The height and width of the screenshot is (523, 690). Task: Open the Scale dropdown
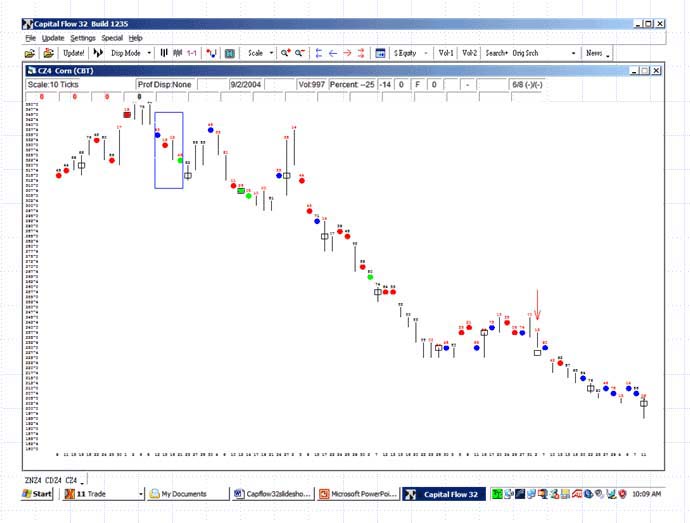(273, 52)
